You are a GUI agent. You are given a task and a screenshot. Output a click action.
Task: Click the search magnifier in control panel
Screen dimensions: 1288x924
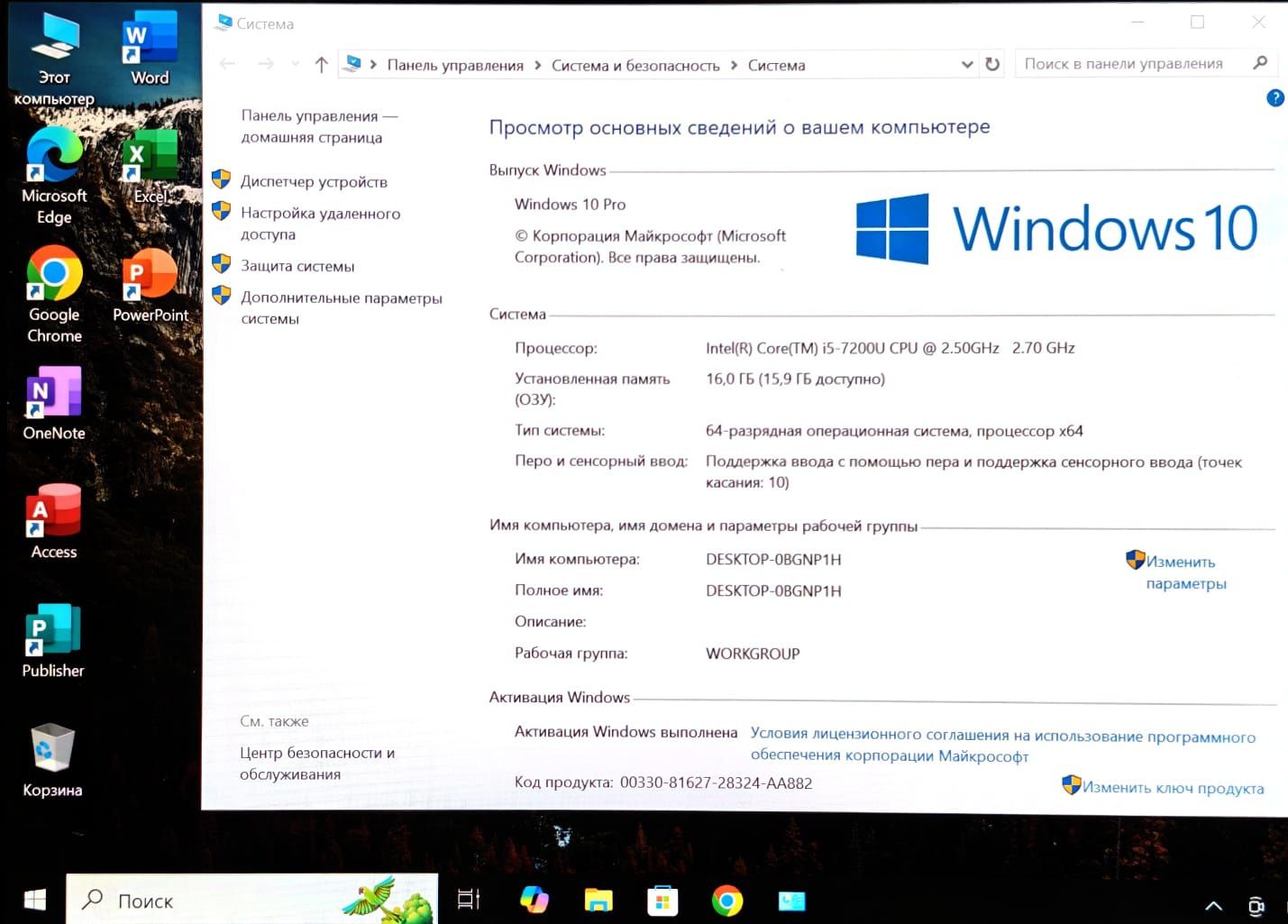(1260, 63)
